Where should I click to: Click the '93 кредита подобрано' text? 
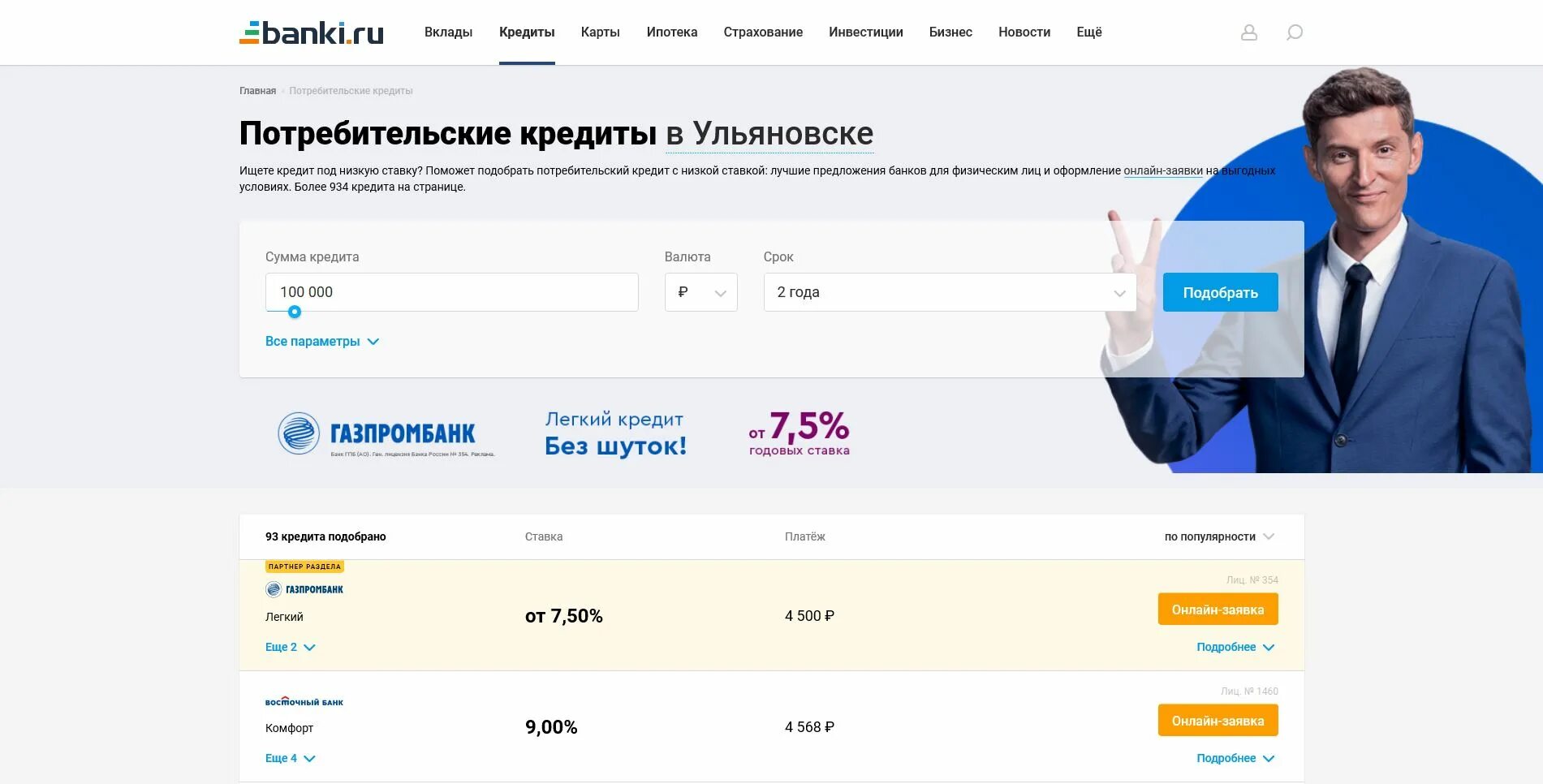point(325,536)
